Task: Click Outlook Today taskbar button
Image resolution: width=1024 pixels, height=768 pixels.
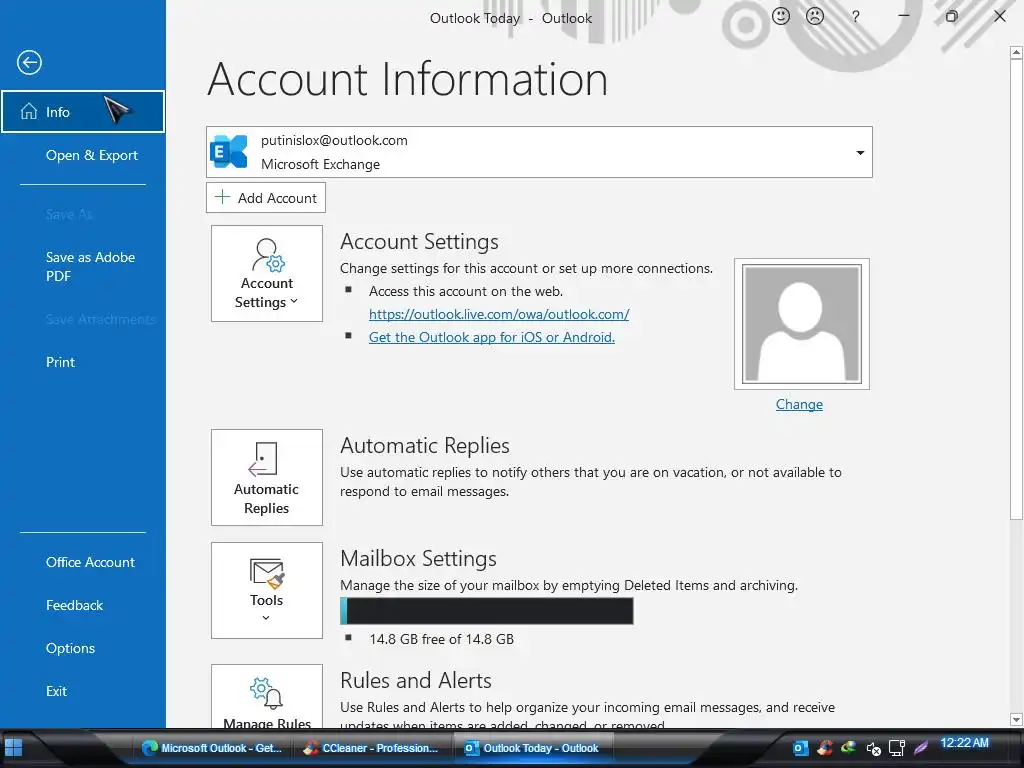Action: (532, 748)
